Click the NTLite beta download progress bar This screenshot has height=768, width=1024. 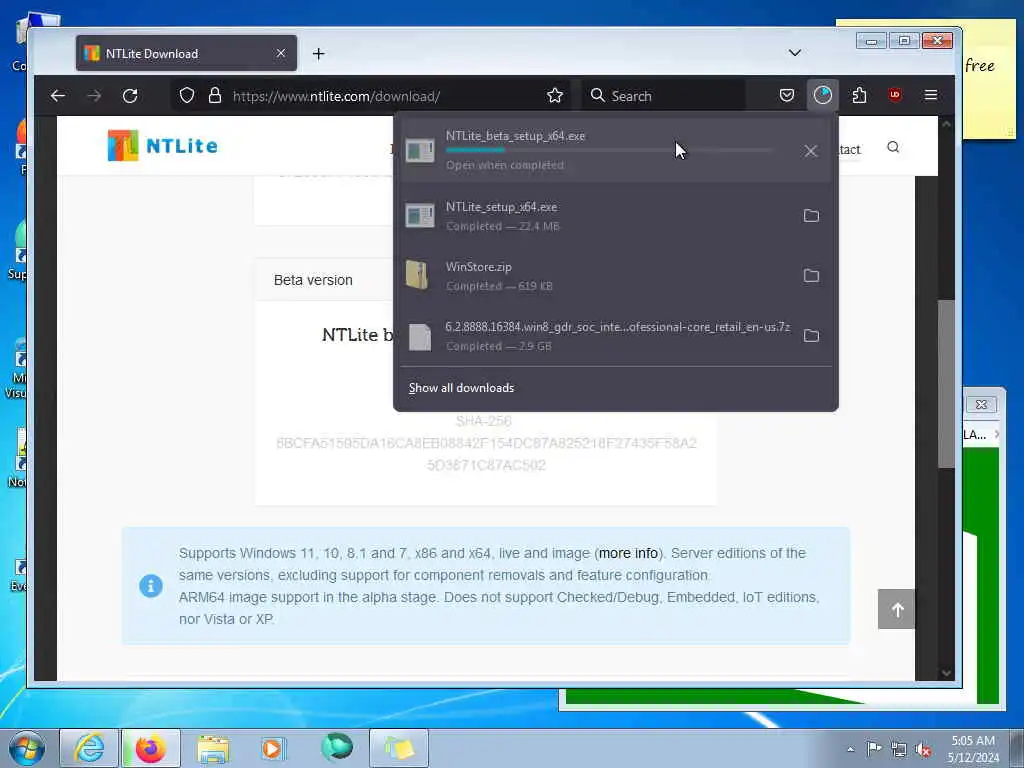pyautogui.click(x=609, y=150)
